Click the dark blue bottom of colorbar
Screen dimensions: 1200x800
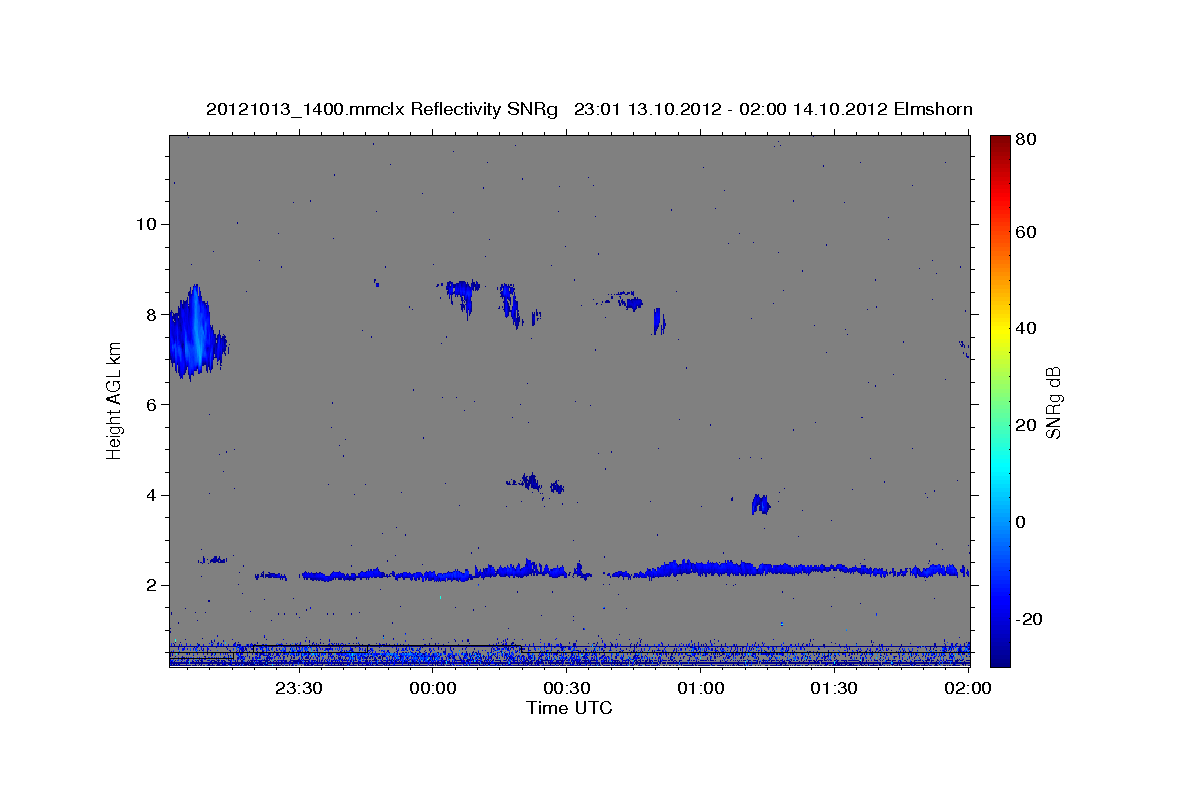click(x=1000, y=650)
